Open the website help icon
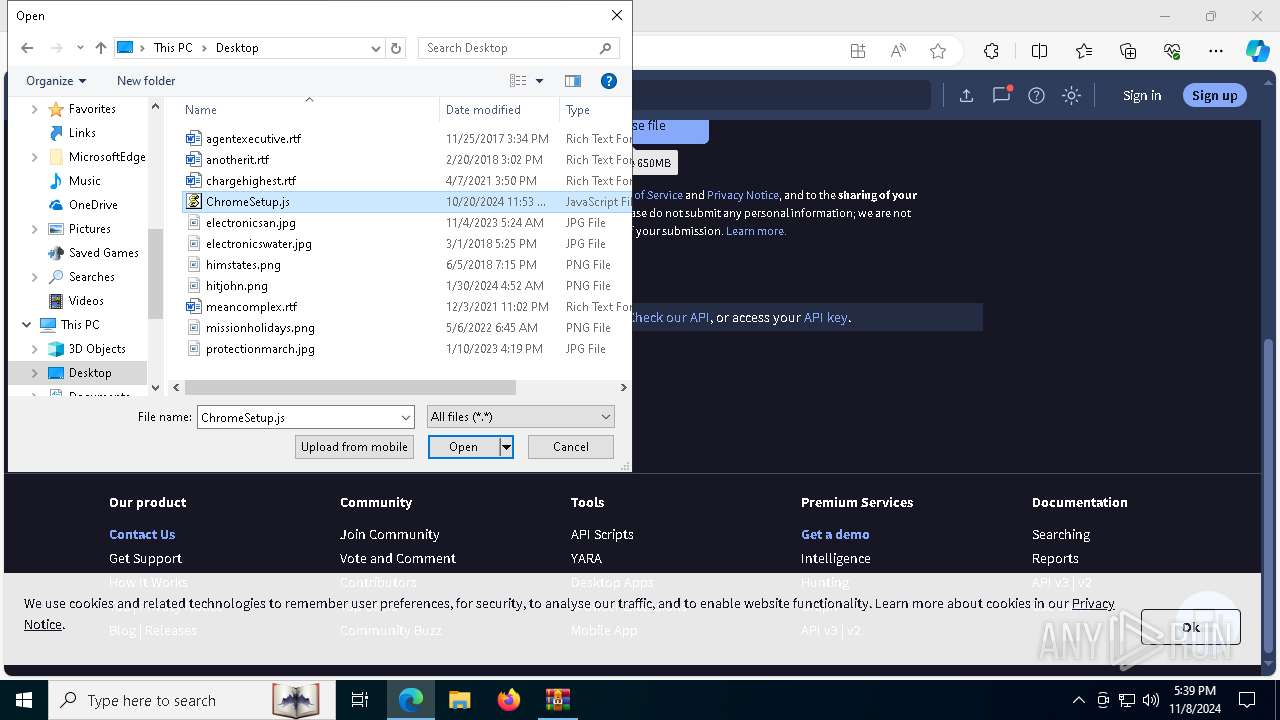The height and width of the screenshot is (720, 1280). 1036,95
